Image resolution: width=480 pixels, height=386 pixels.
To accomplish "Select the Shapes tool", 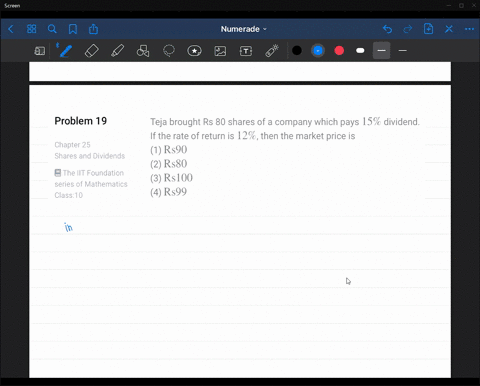I will (x=143, y=51).
